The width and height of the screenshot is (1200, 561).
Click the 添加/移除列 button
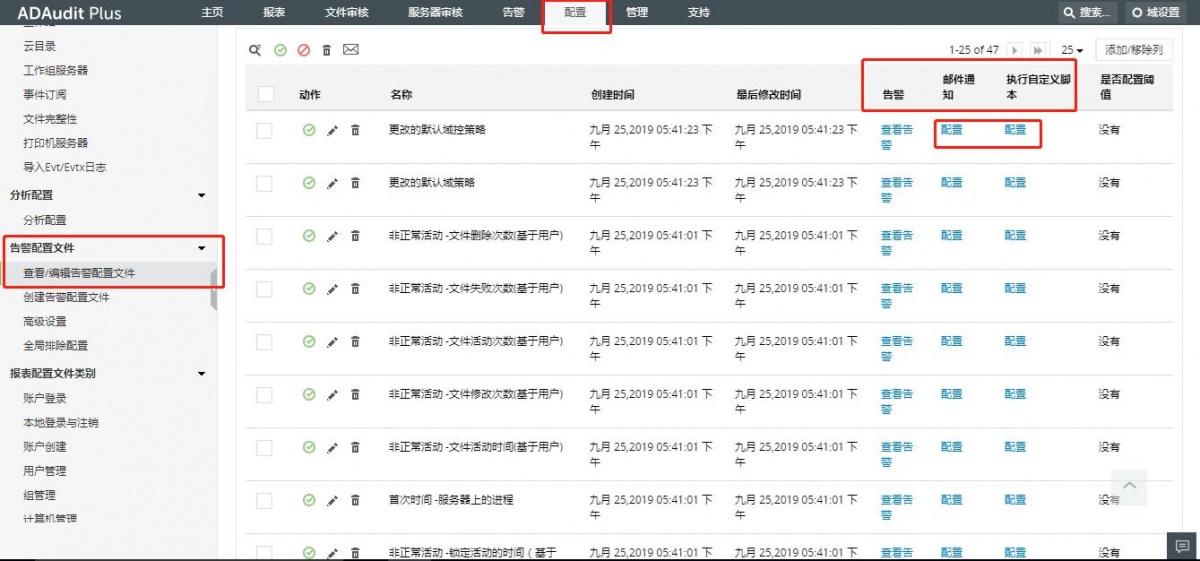(x=1134, y=50)
